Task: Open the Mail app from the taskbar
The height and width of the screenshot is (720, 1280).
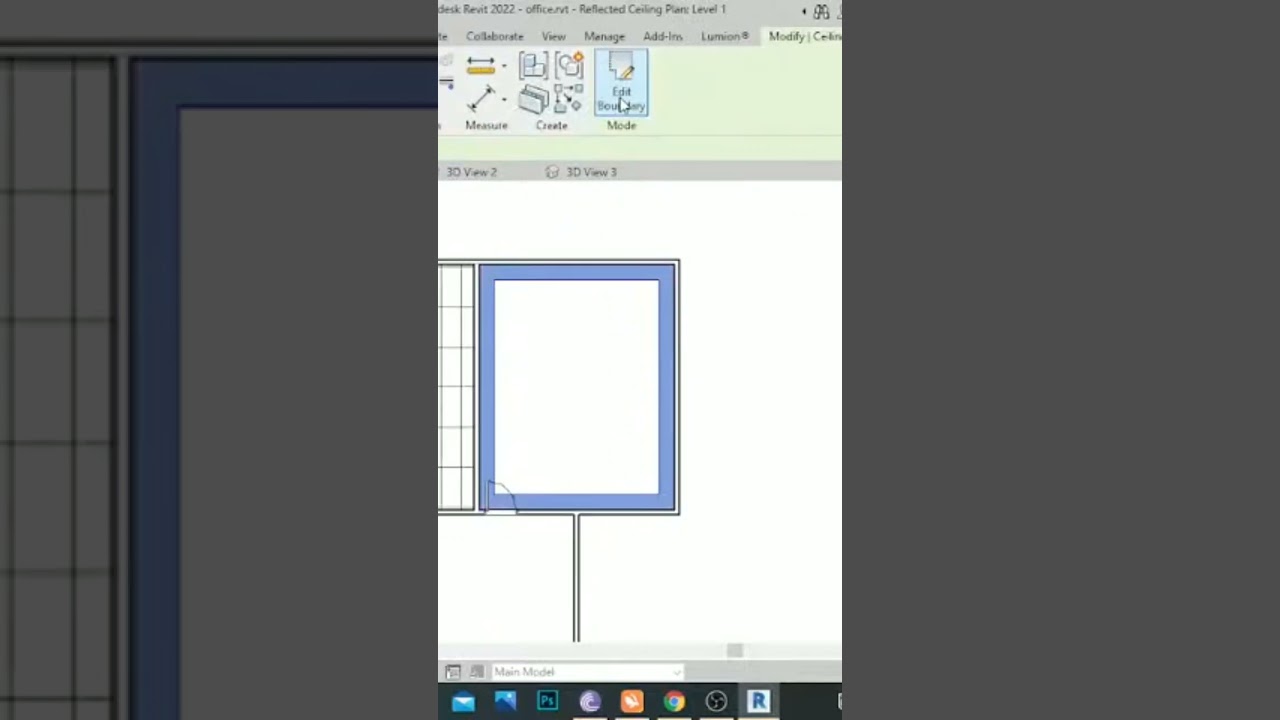Action: coord(463,702)
